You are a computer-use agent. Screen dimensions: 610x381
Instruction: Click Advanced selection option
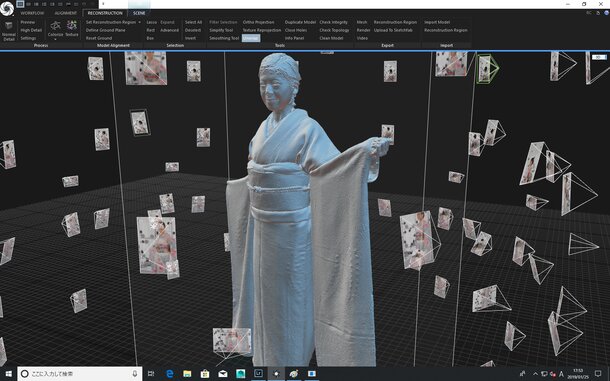[170, 30]
